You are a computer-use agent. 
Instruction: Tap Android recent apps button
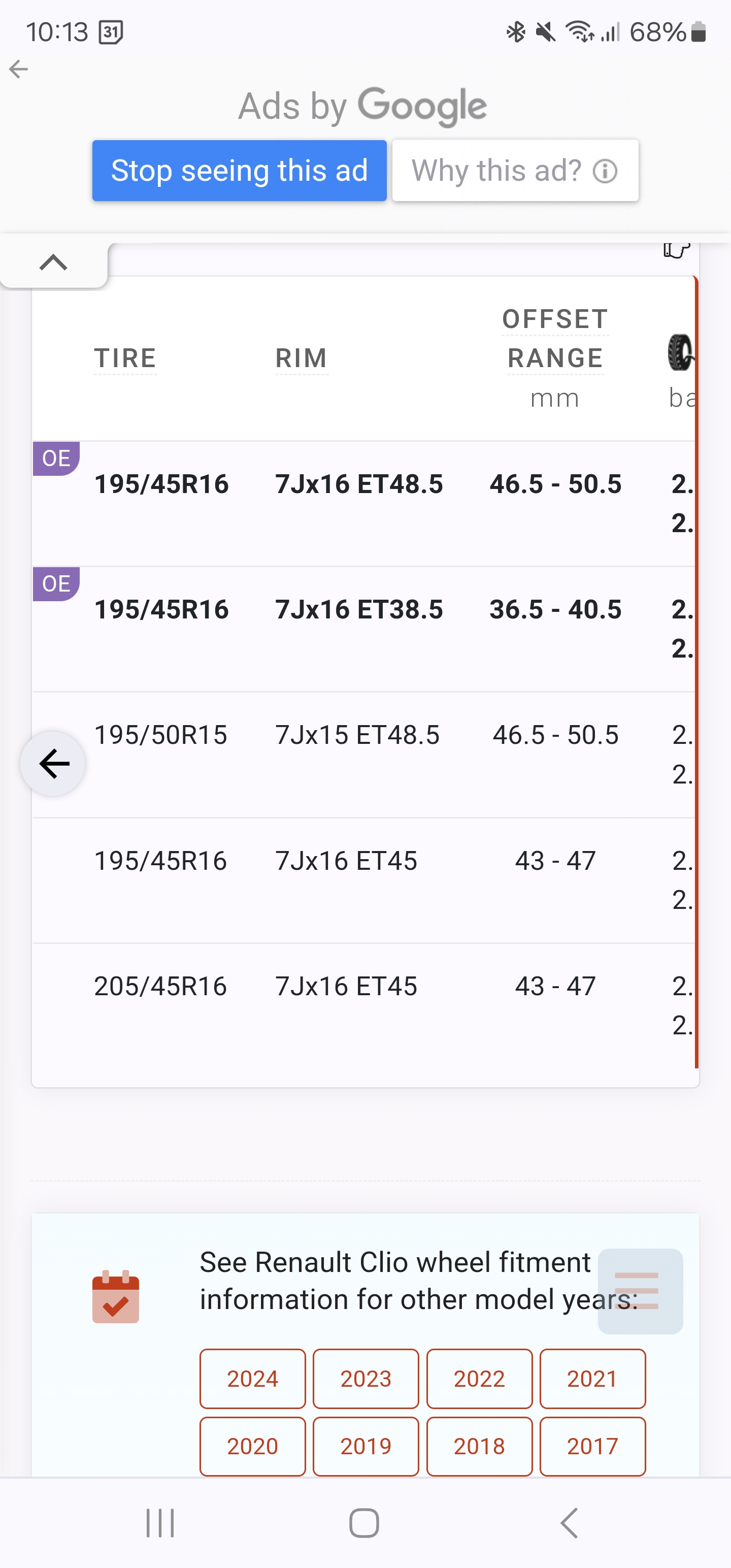[x=161, y=1523]
